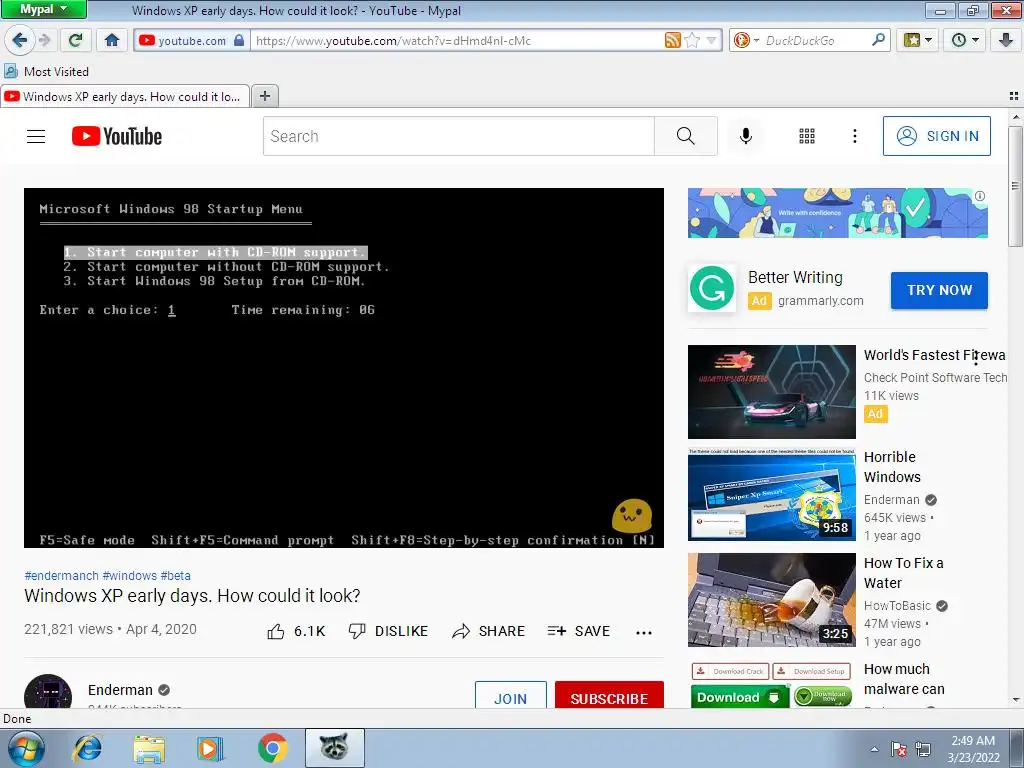Image resolution: width=1024 pixels, height=768 pixels.
Task: Open the home page via the house icon
Action: coord(112,40)
